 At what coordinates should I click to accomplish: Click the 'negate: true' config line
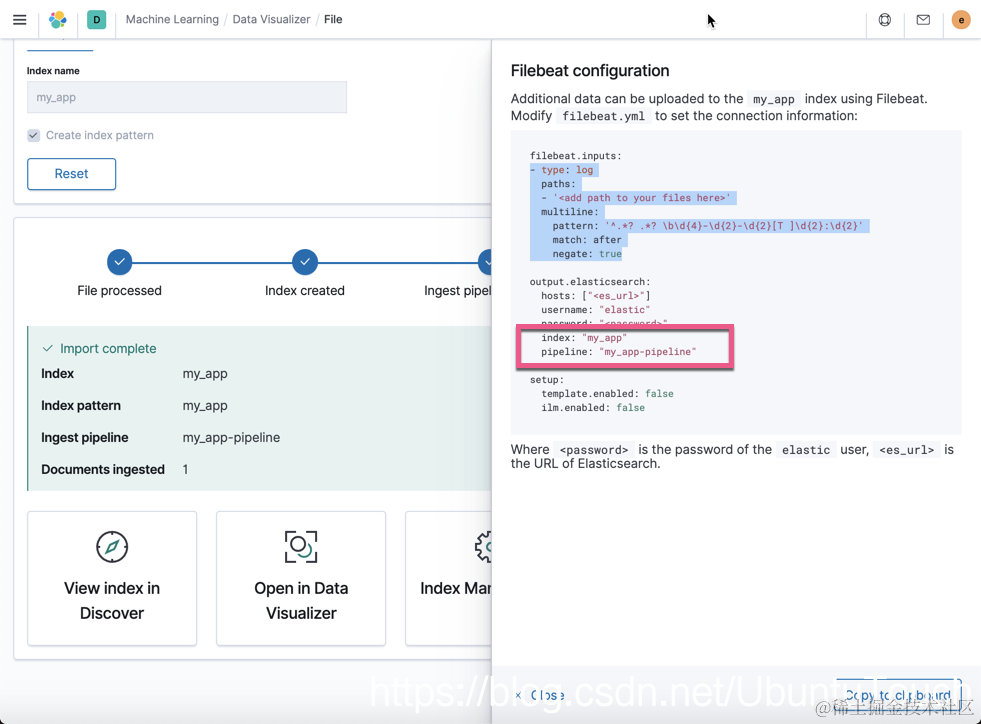point(587,254)
